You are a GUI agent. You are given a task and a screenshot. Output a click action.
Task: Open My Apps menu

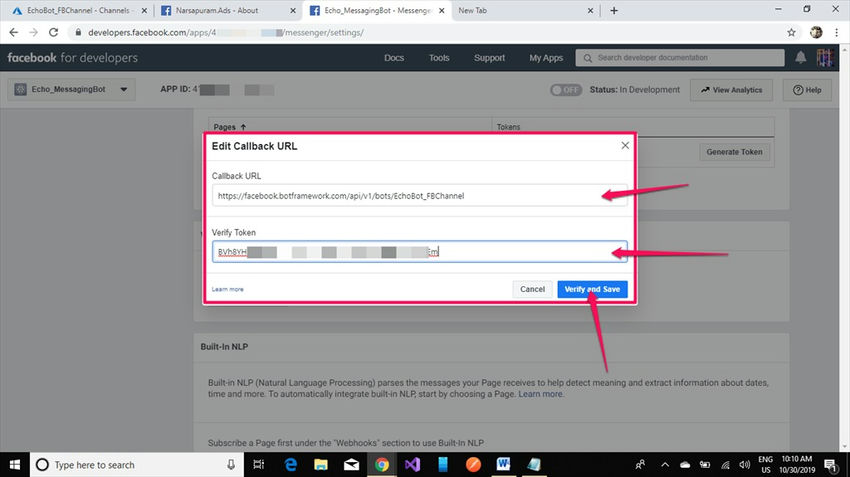click(x=546, y=57)
